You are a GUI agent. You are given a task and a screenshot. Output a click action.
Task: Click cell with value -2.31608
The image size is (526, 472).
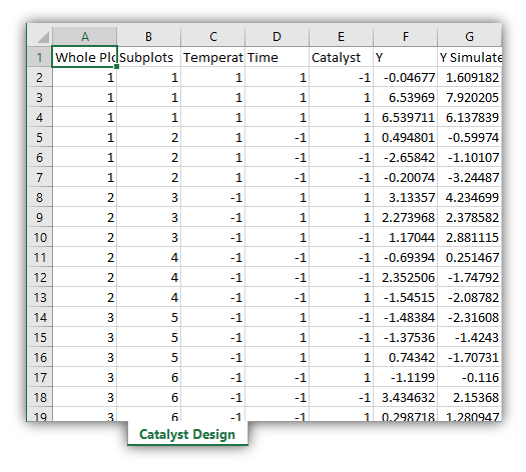[470, 318]
